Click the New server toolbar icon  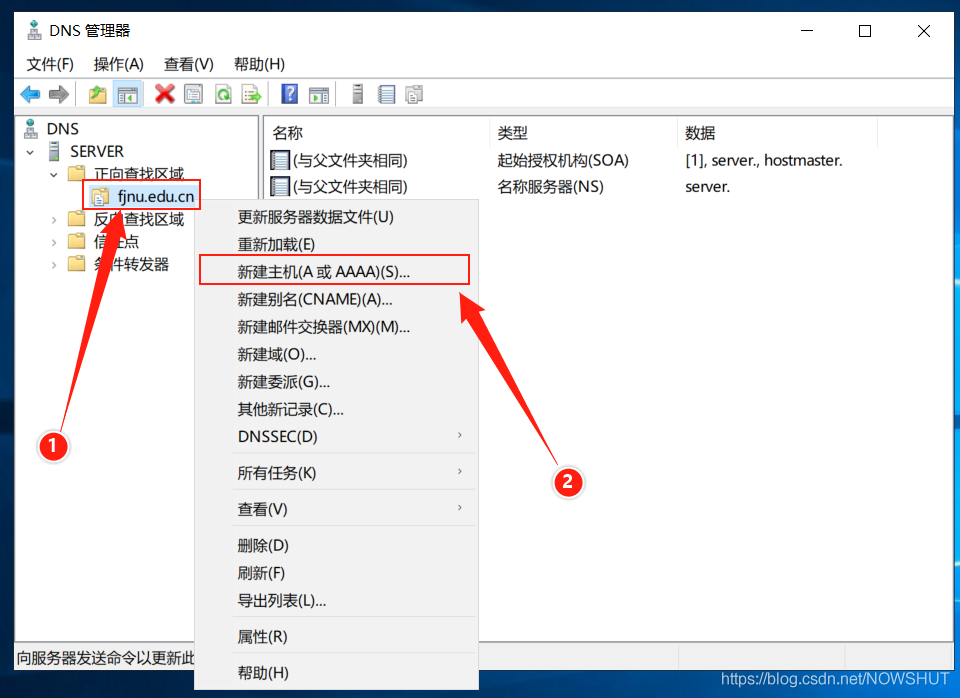(x=358, y=94)
